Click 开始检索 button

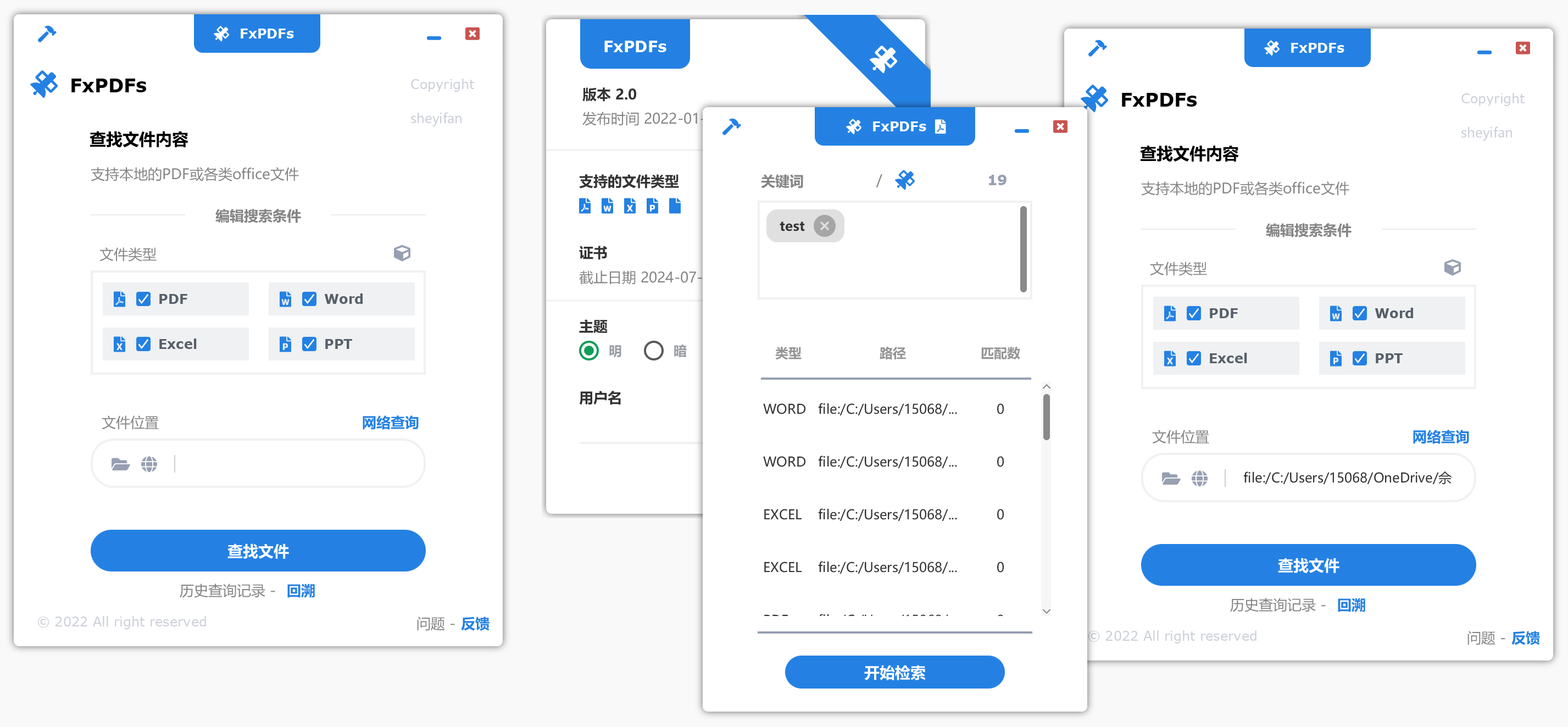click(894, 672)
